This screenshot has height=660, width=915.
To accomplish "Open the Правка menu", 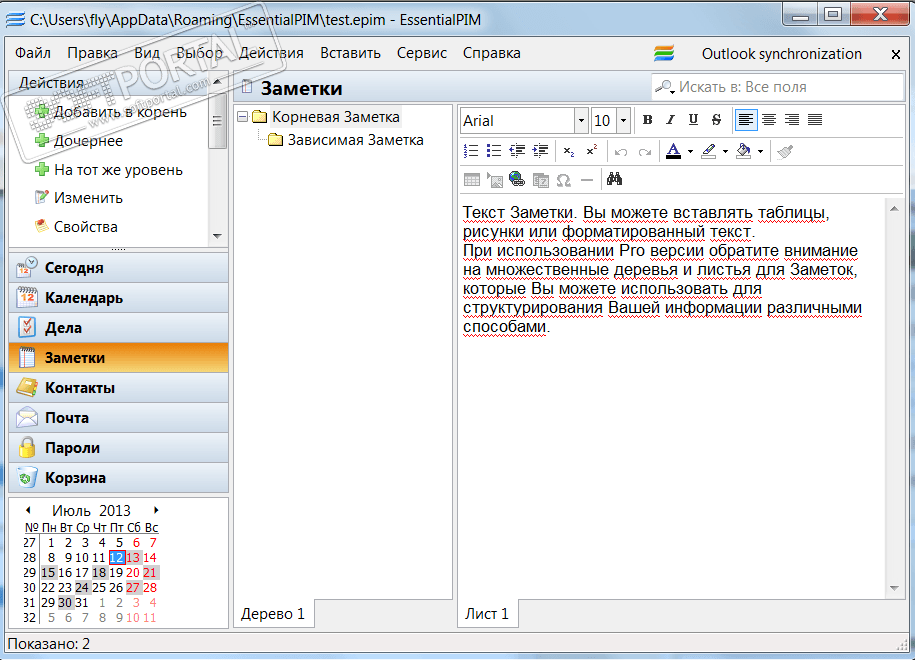I will coord(92,53).
